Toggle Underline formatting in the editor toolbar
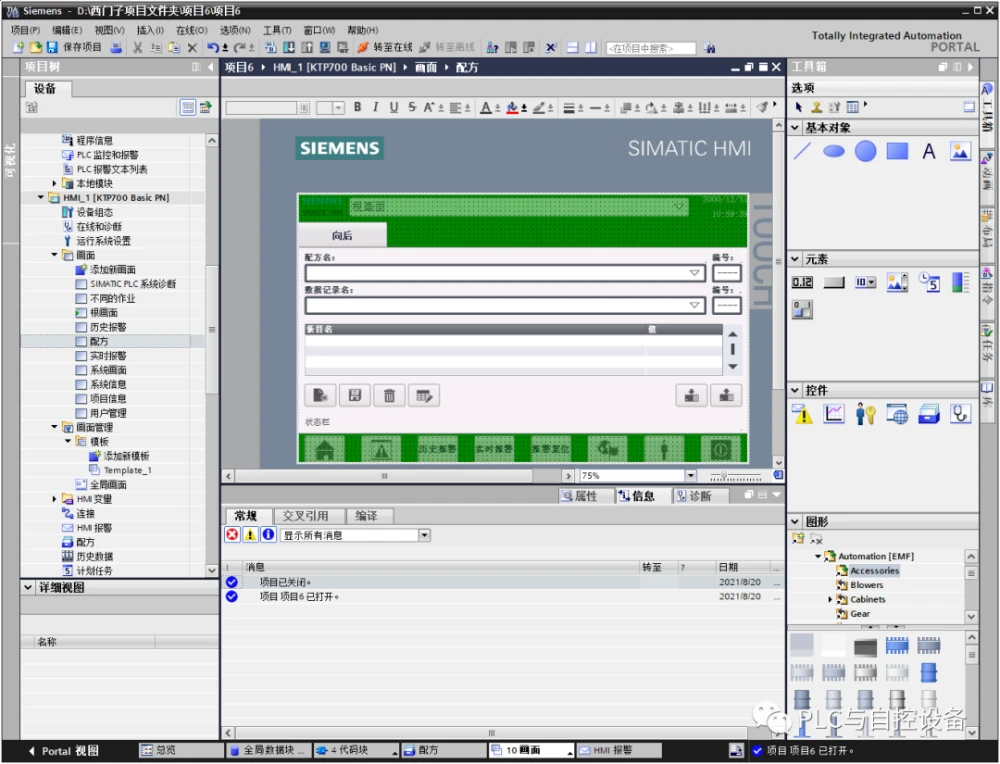This screenshot has height=764, width=1000. click(394, 107)
